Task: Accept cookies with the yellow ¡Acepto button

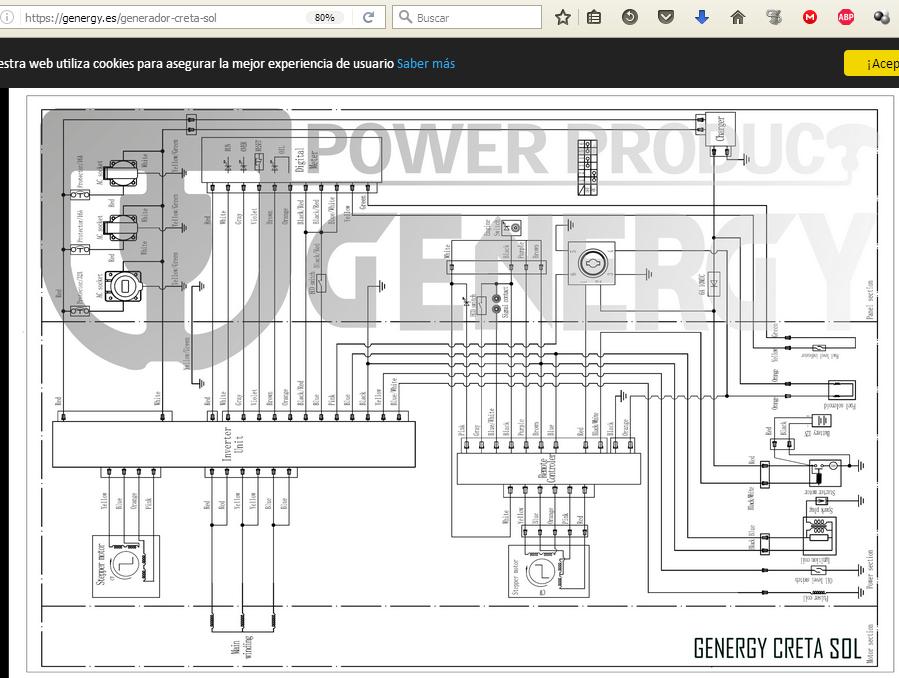Action: 871,64
